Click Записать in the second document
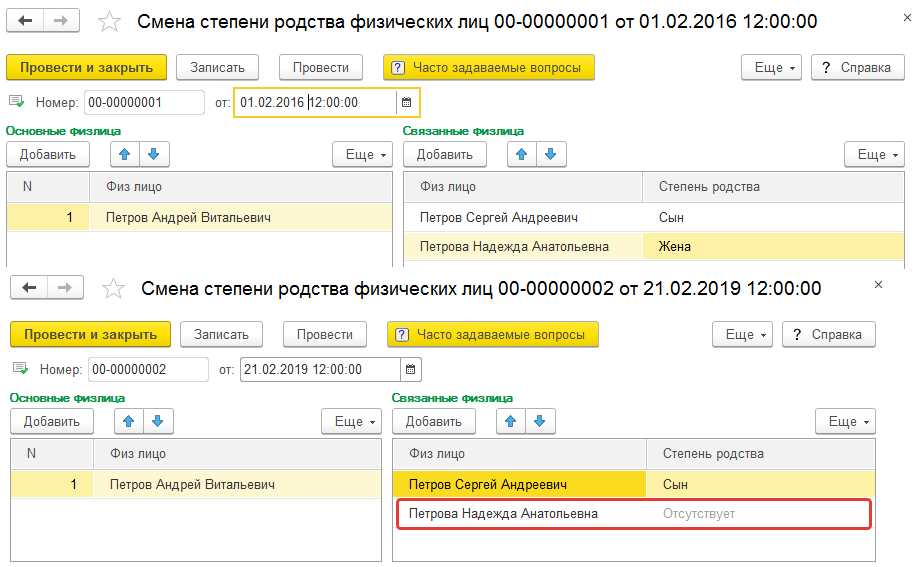917x567 pixels. point(221,334)
